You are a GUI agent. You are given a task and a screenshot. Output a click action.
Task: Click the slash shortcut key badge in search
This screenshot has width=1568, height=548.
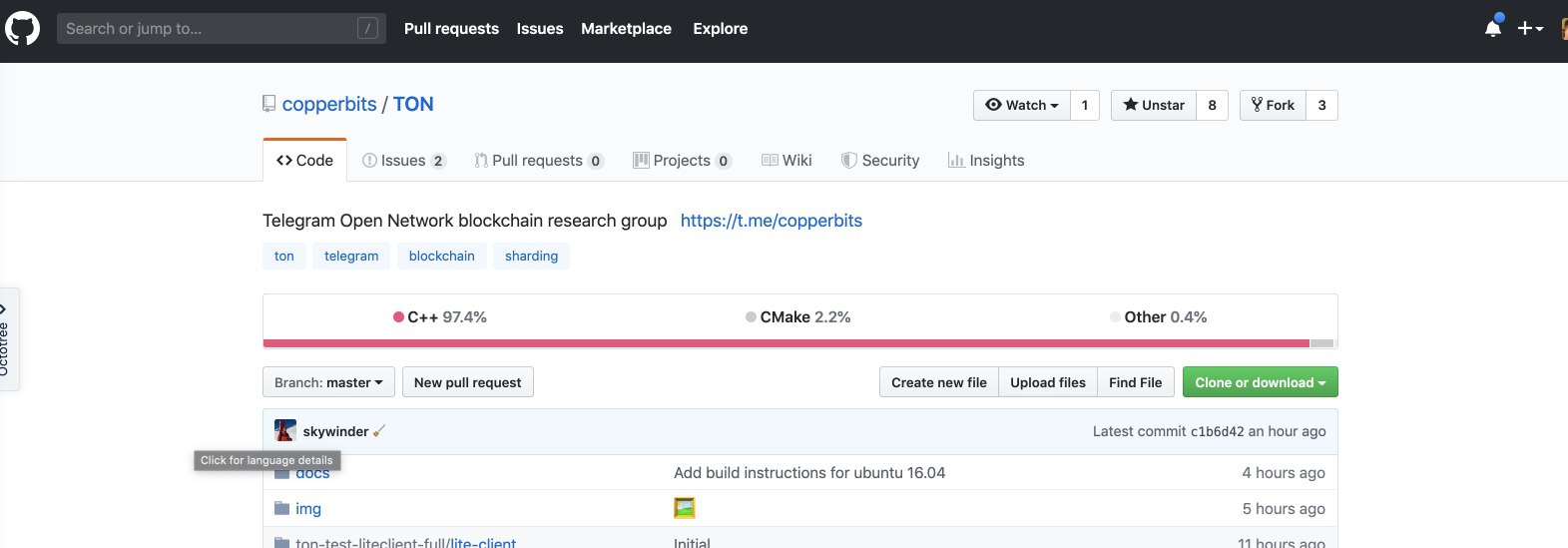(x=367, y=29)
